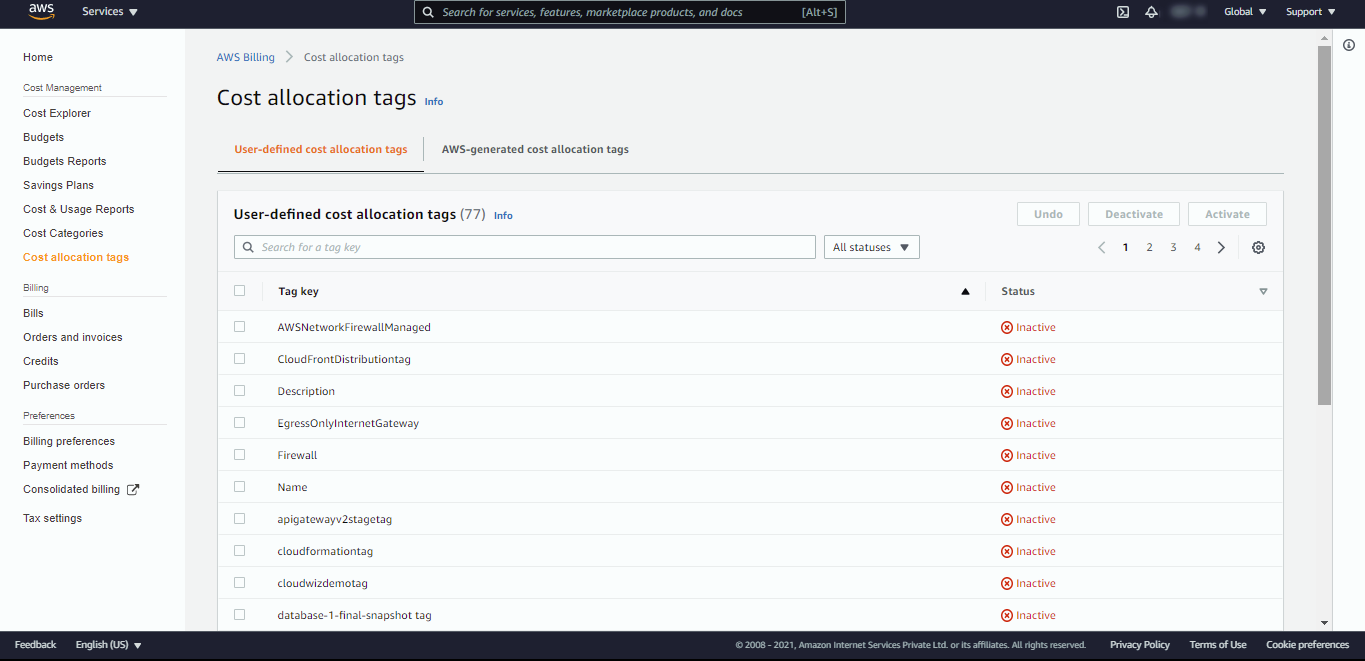1365x661 pixels.
Task: Open the CloudShell terminal icon
Action: click(1123, 12)
